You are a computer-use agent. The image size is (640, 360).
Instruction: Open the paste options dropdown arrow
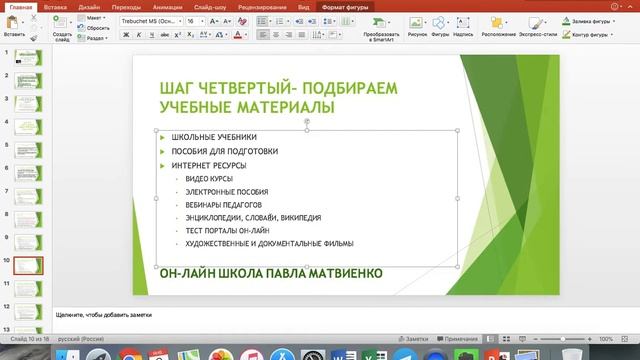23,22
